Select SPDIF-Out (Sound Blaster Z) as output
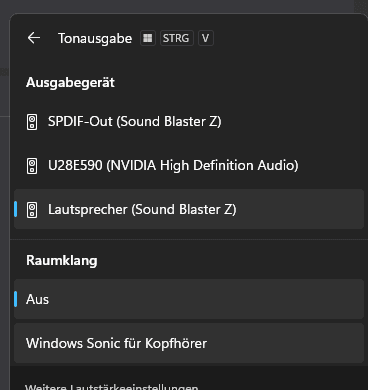The width and height of the screenshot is (368, 390). 189,121
